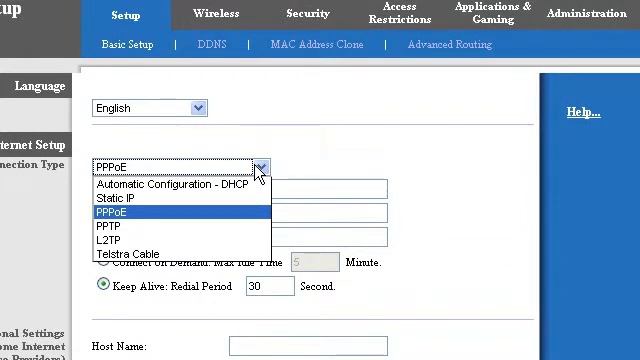Open MAC Address Clone sub-tab
The width and height of the screenshot is (640, 360).
pyautogui.click(x=317, y=44)
